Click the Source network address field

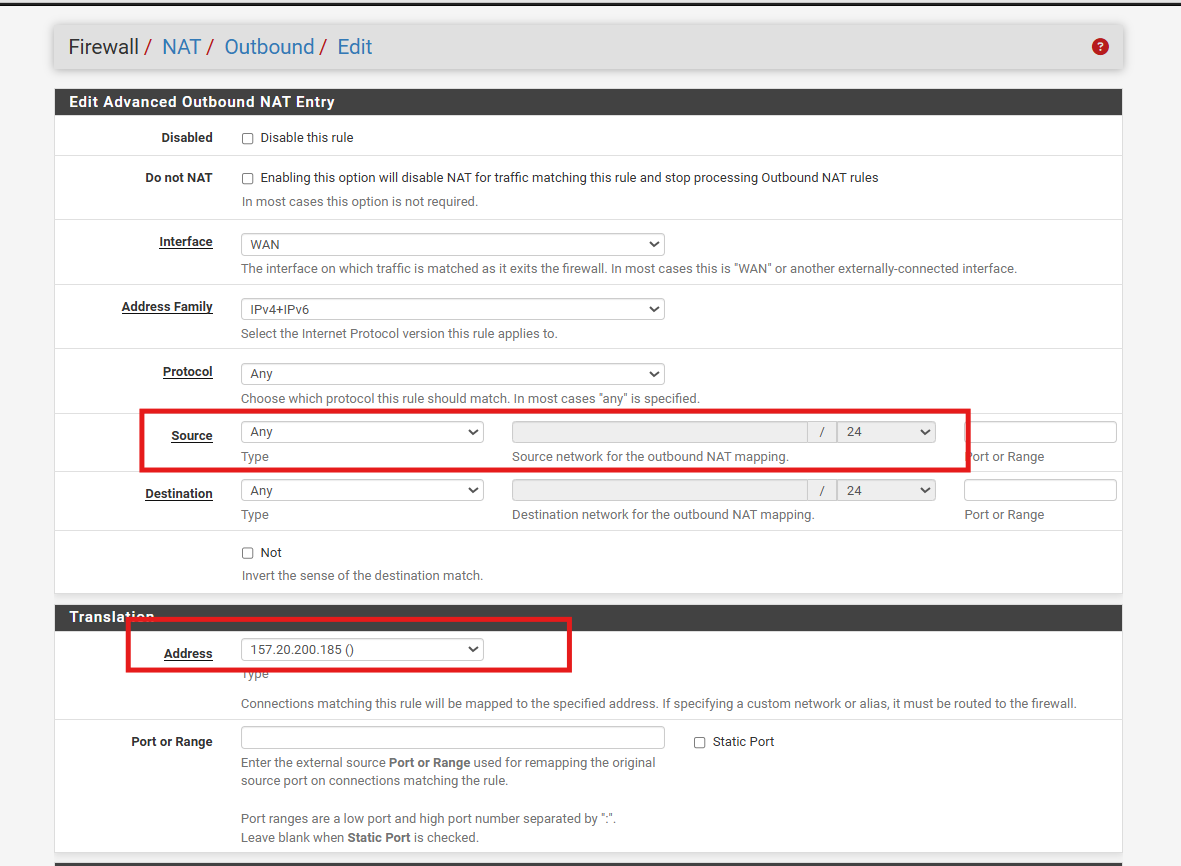[x=659, y=432]
